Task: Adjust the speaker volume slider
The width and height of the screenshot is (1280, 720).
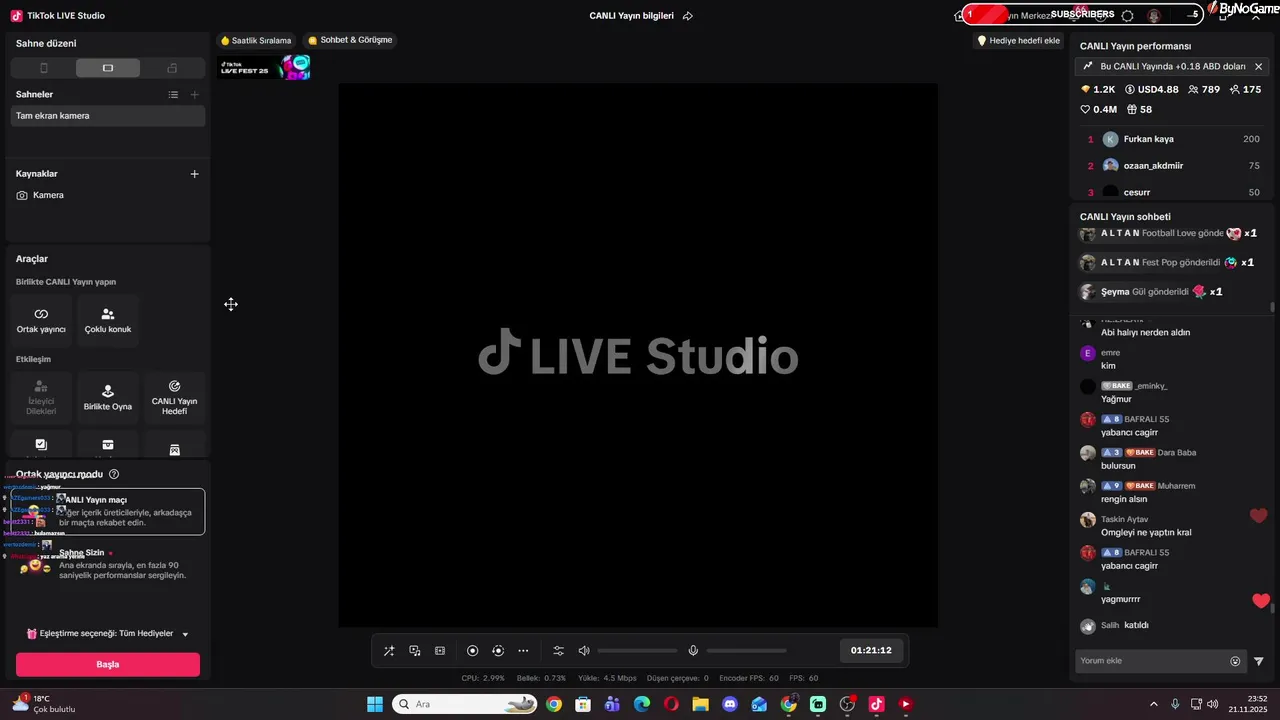Action: pyautogui.click(x=638, y=651)
